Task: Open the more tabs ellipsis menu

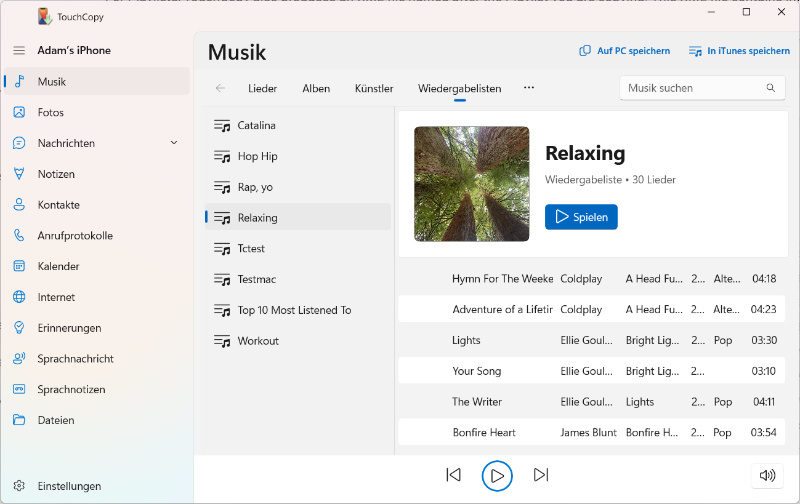Action: coord(529,87)
